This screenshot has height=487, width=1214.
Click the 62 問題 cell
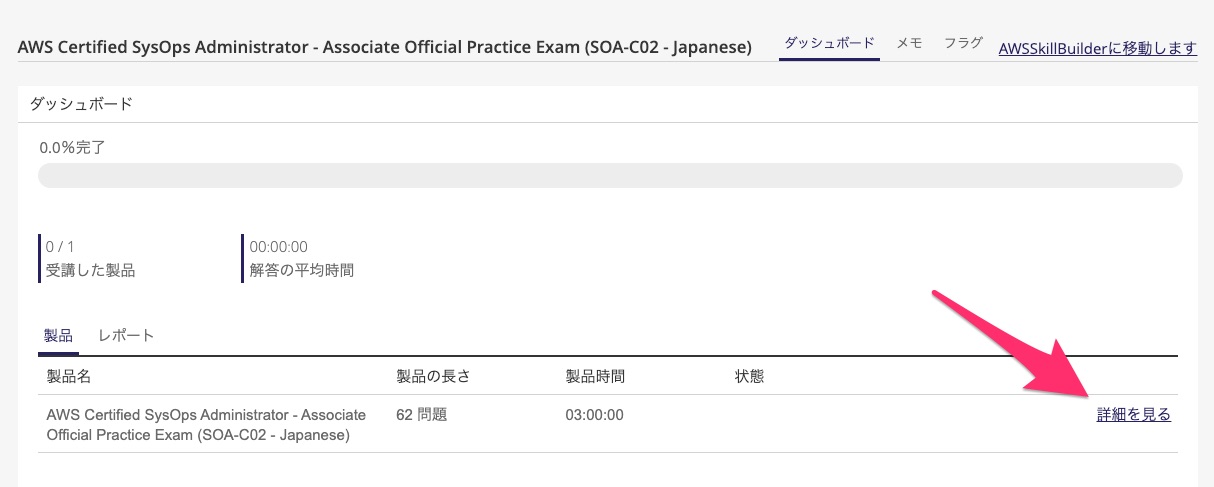421,414
